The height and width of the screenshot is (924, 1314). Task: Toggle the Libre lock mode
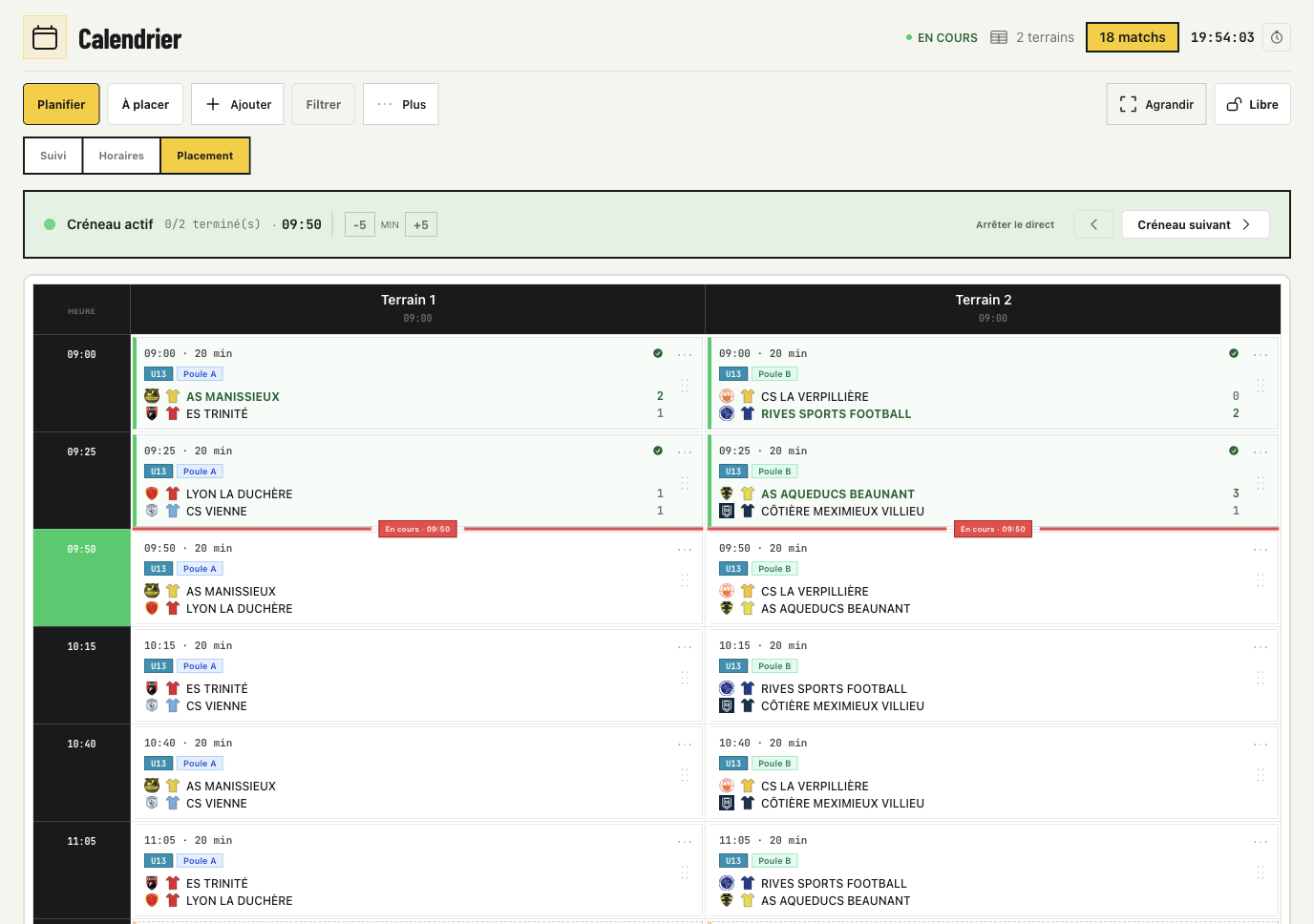1252,104
